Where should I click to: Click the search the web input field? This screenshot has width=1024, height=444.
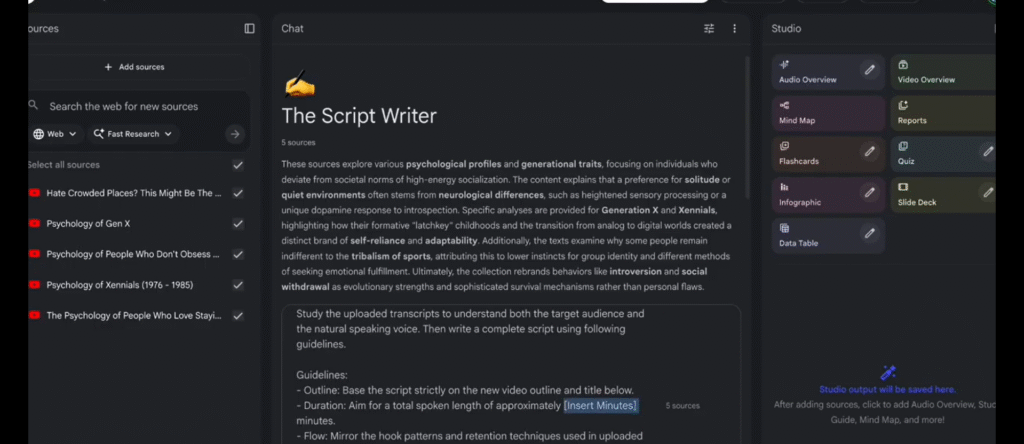coord(130,106)
